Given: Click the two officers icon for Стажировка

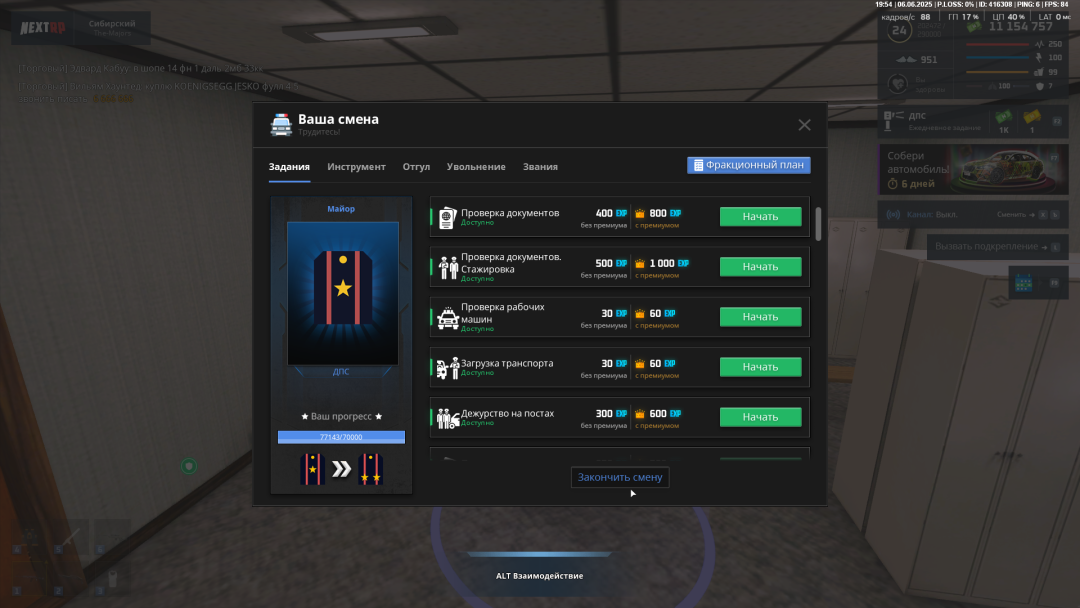Looking at the screenshot, I should point(448,268).
